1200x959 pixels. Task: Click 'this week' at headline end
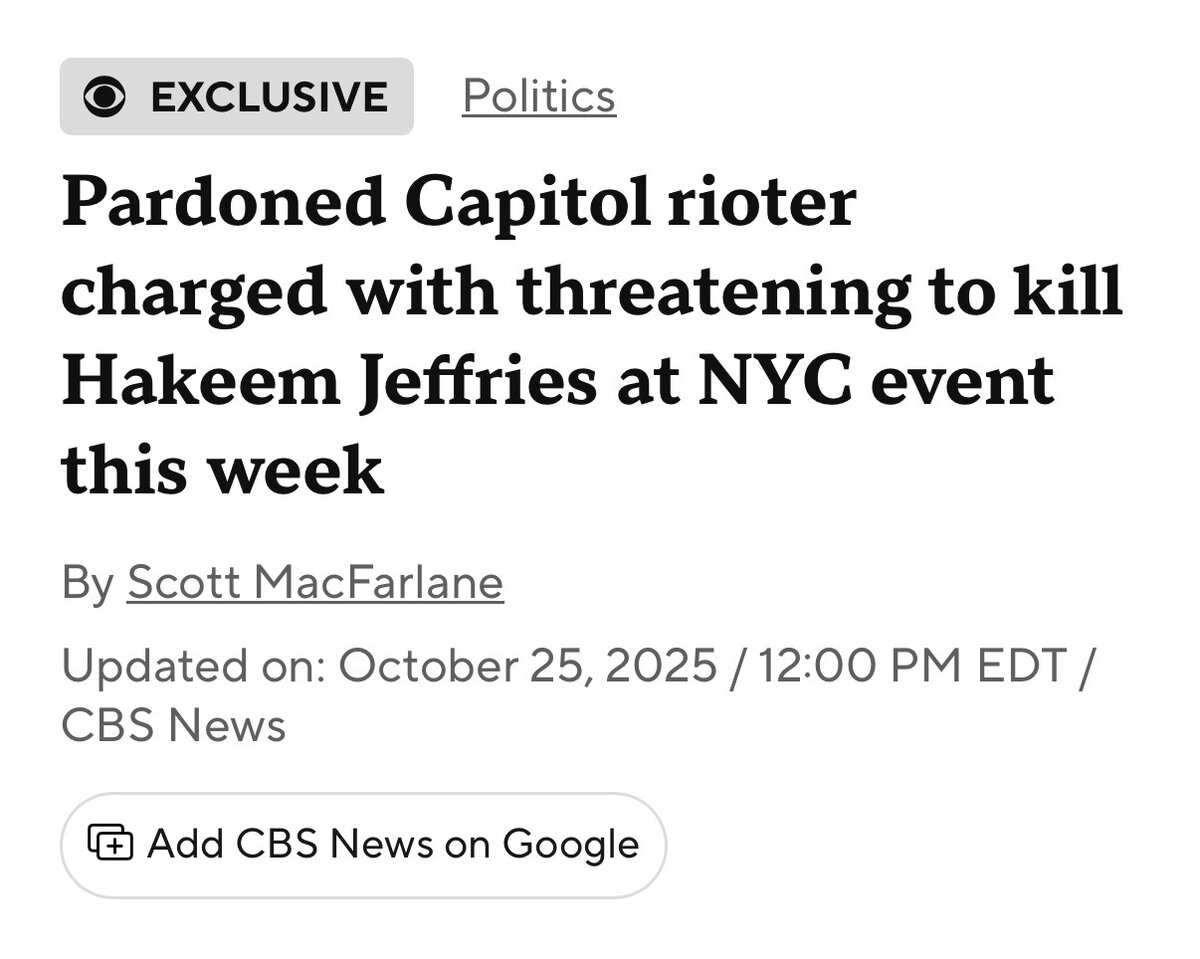pyautogui.click(x=222, y=471)
